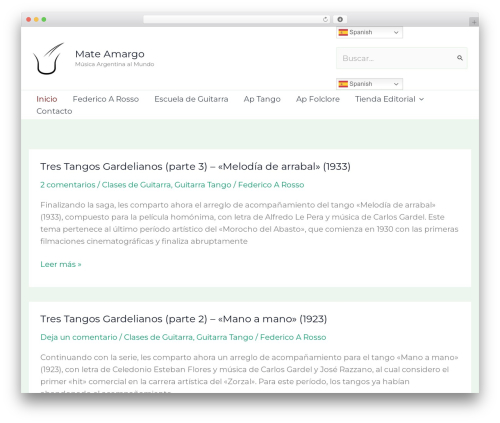The height and width of the screenshot is (423, 500).
Task: Open Federico A Rosso author link in first post
Action: tap(271, 185)
